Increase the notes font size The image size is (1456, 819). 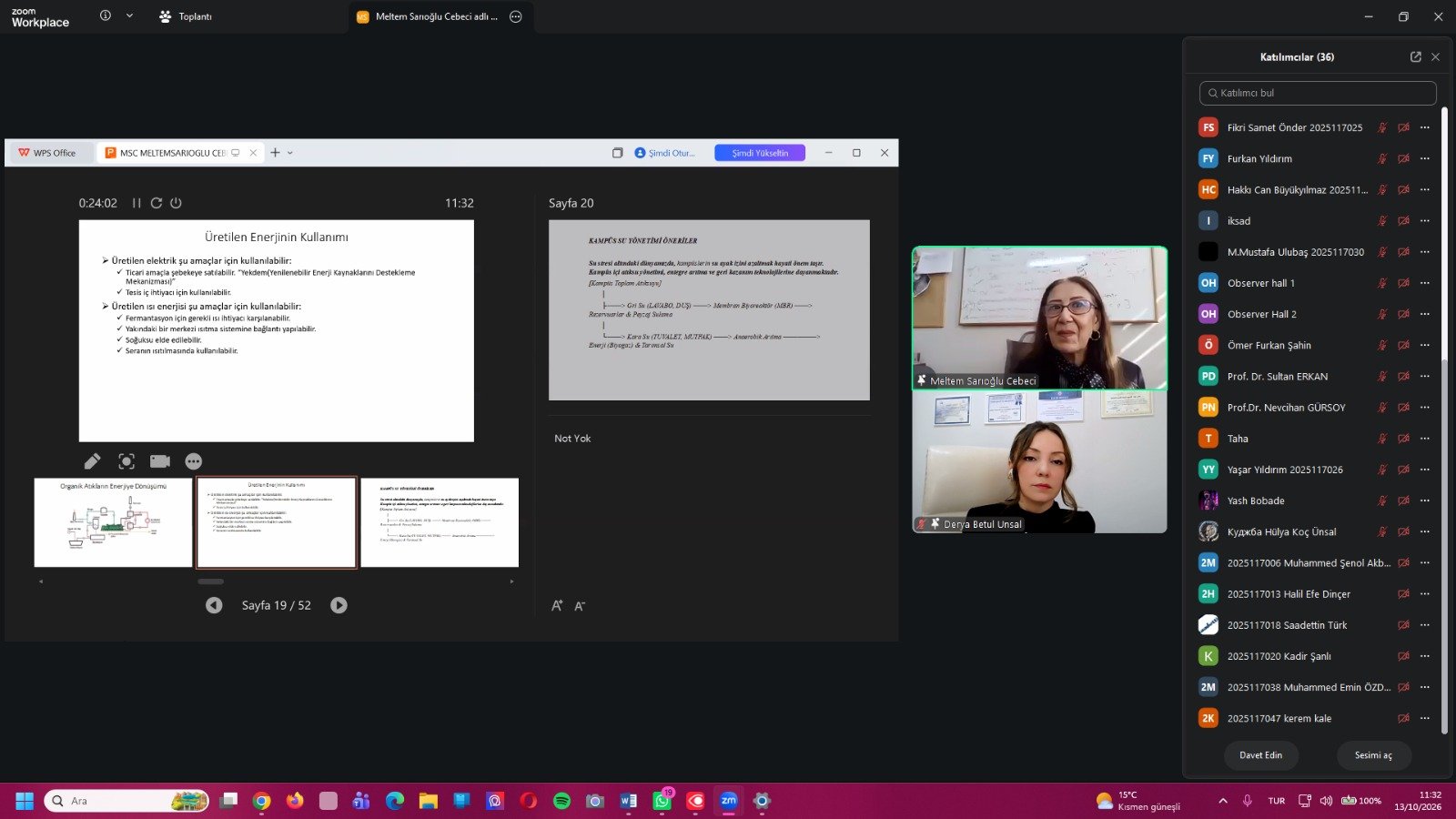[x=557, y=606]
